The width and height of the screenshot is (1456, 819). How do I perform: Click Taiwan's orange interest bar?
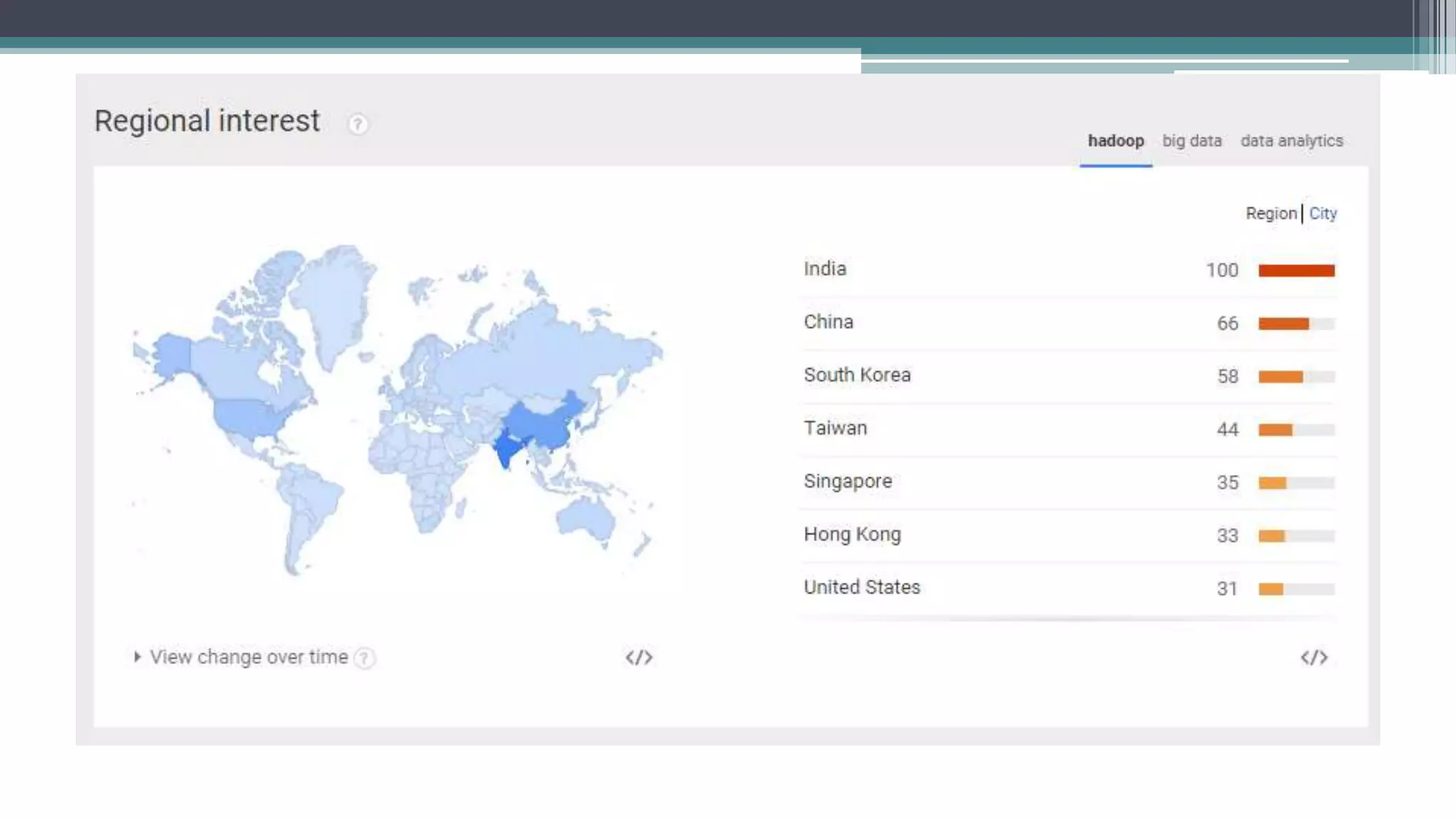pyautogui.click(x=1275, y=430)
